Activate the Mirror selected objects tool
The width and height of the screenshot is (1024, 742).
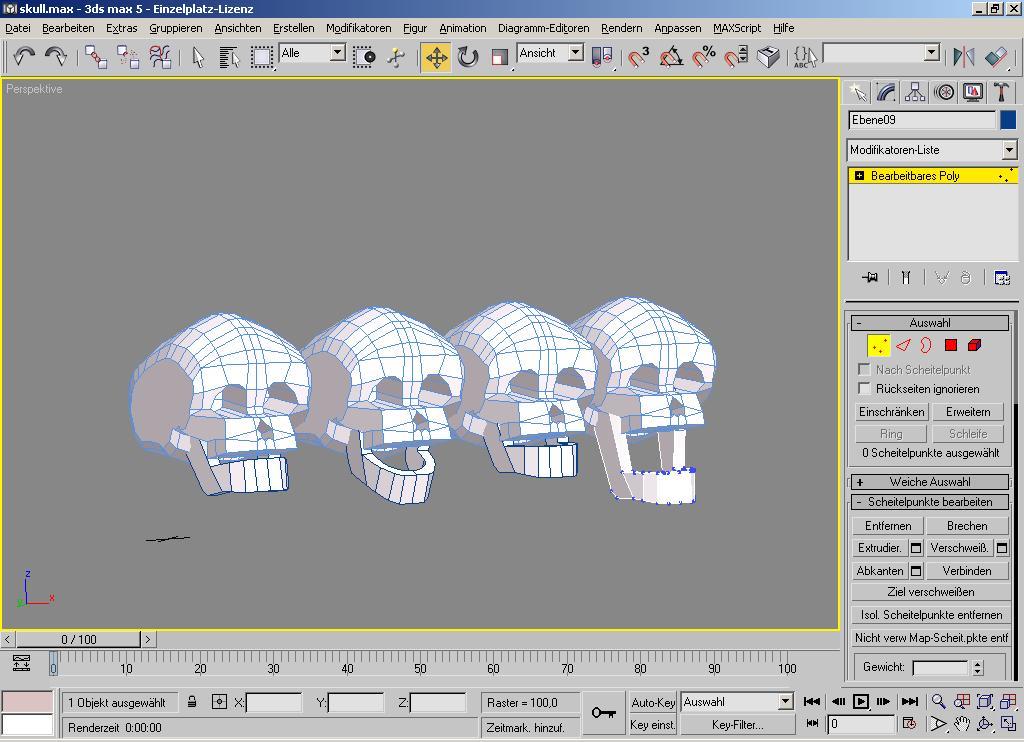pyautogui.click(x=963, y=57)
